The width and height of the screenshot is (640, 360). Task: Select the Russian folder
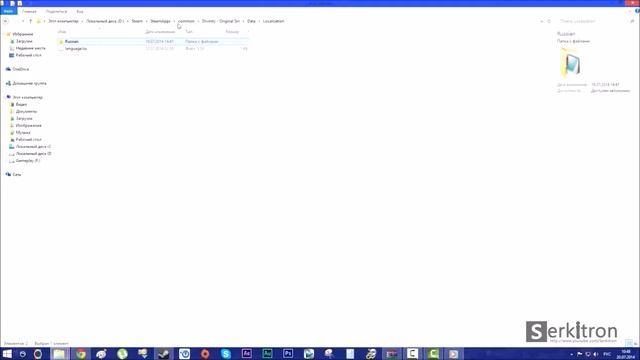click(x=153, y=41)
